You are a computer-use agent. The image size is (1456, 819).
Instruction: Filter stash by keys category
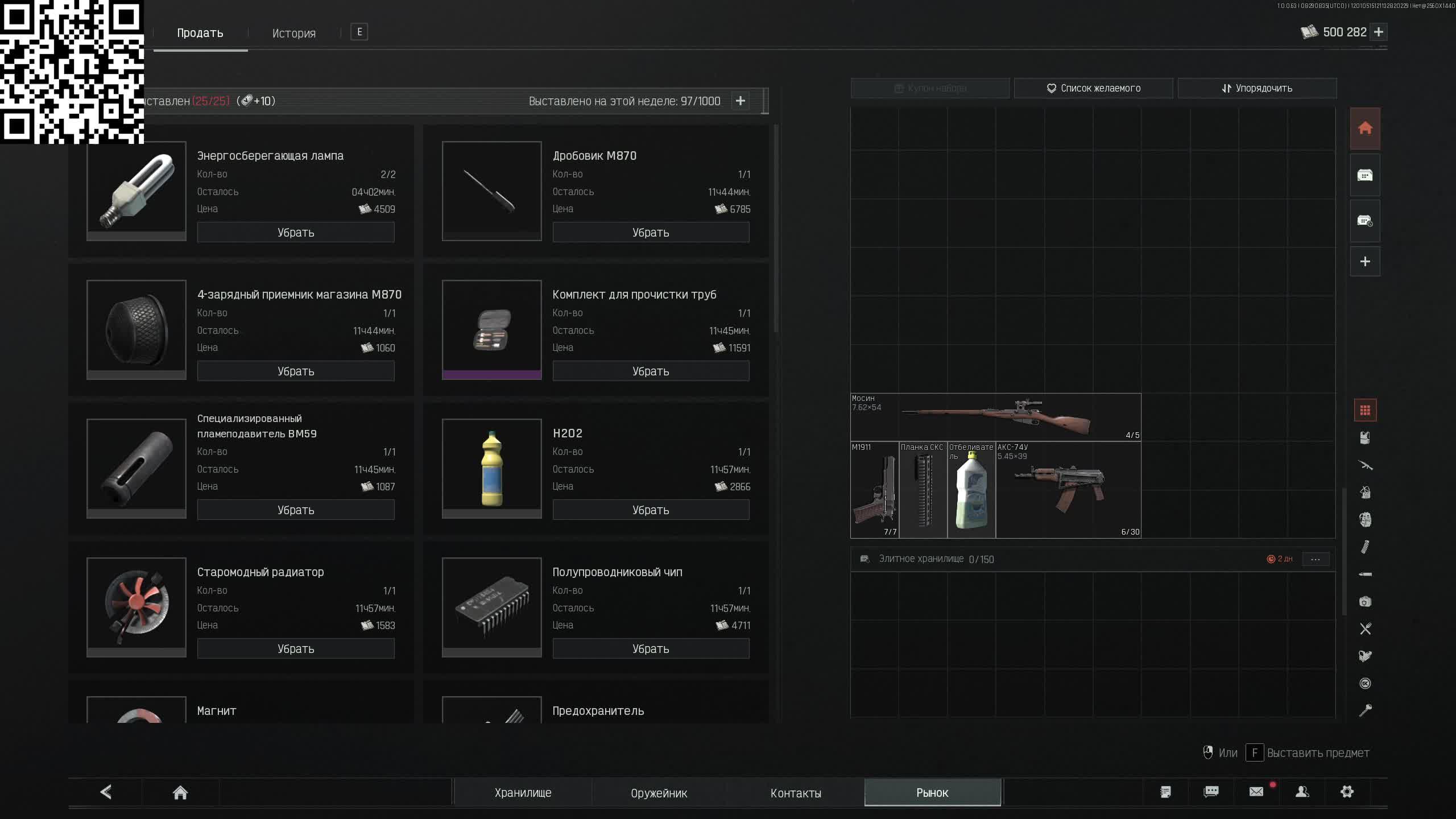tap(1365, 710)
